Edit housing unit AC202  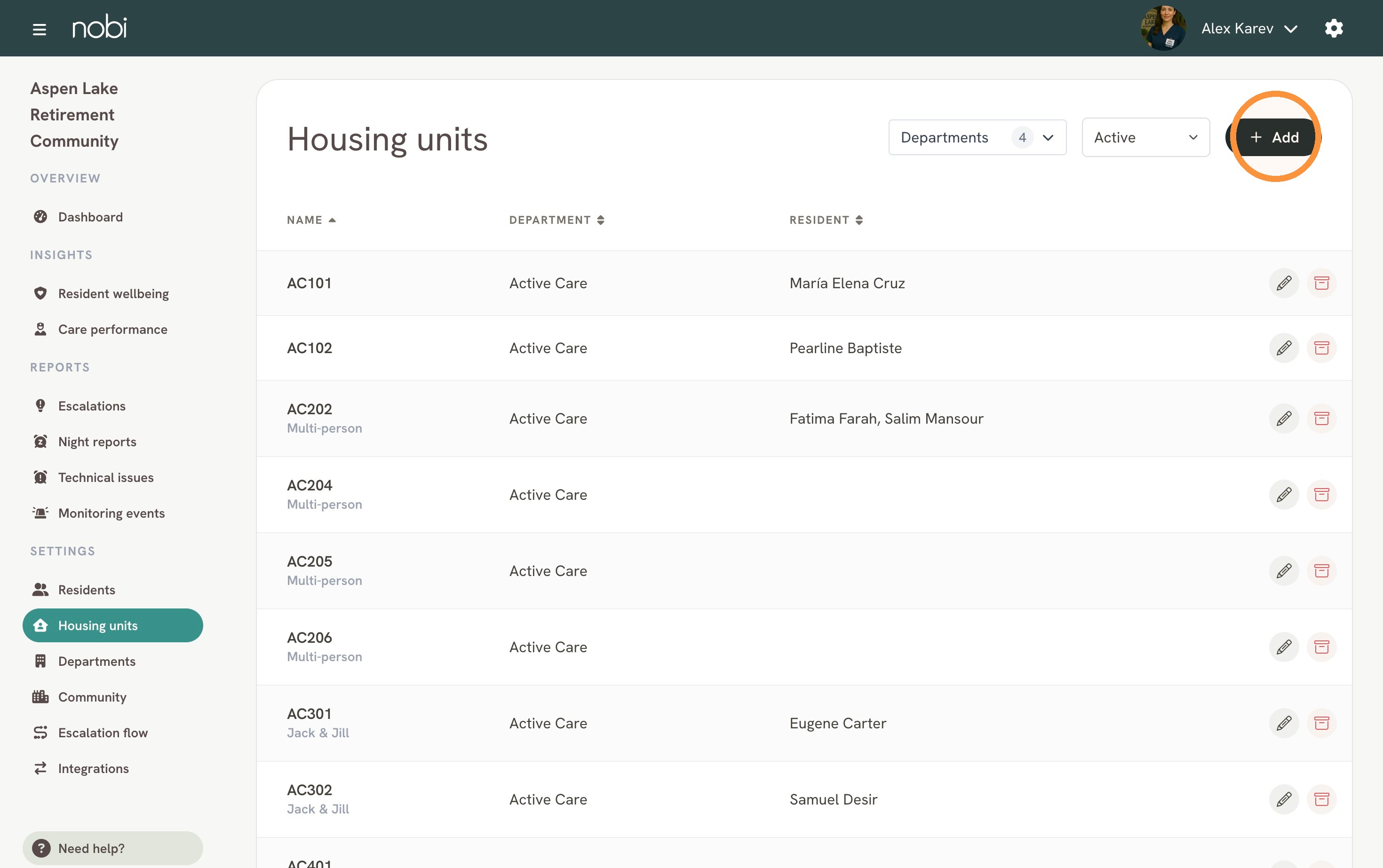point(1284,418)
